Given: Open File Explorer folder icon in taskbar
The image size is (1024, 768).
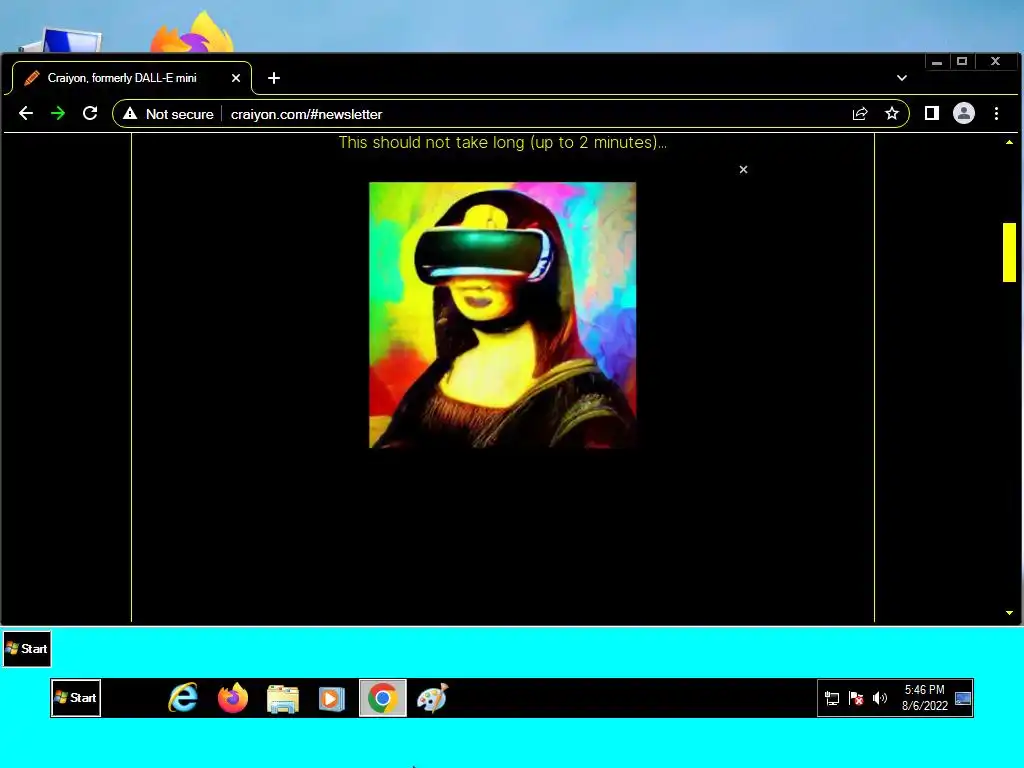Looking at the screenshot, I should tap(283, 699).
